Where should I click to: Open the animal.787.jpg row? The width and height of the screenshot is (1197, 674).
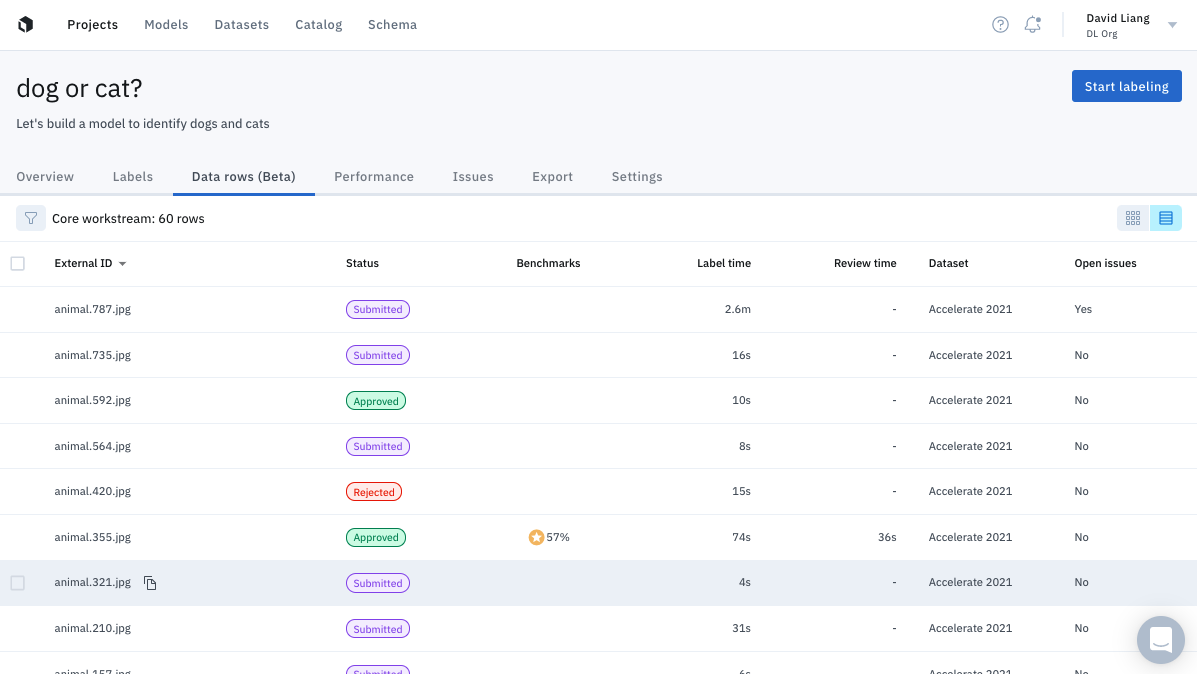598,309
